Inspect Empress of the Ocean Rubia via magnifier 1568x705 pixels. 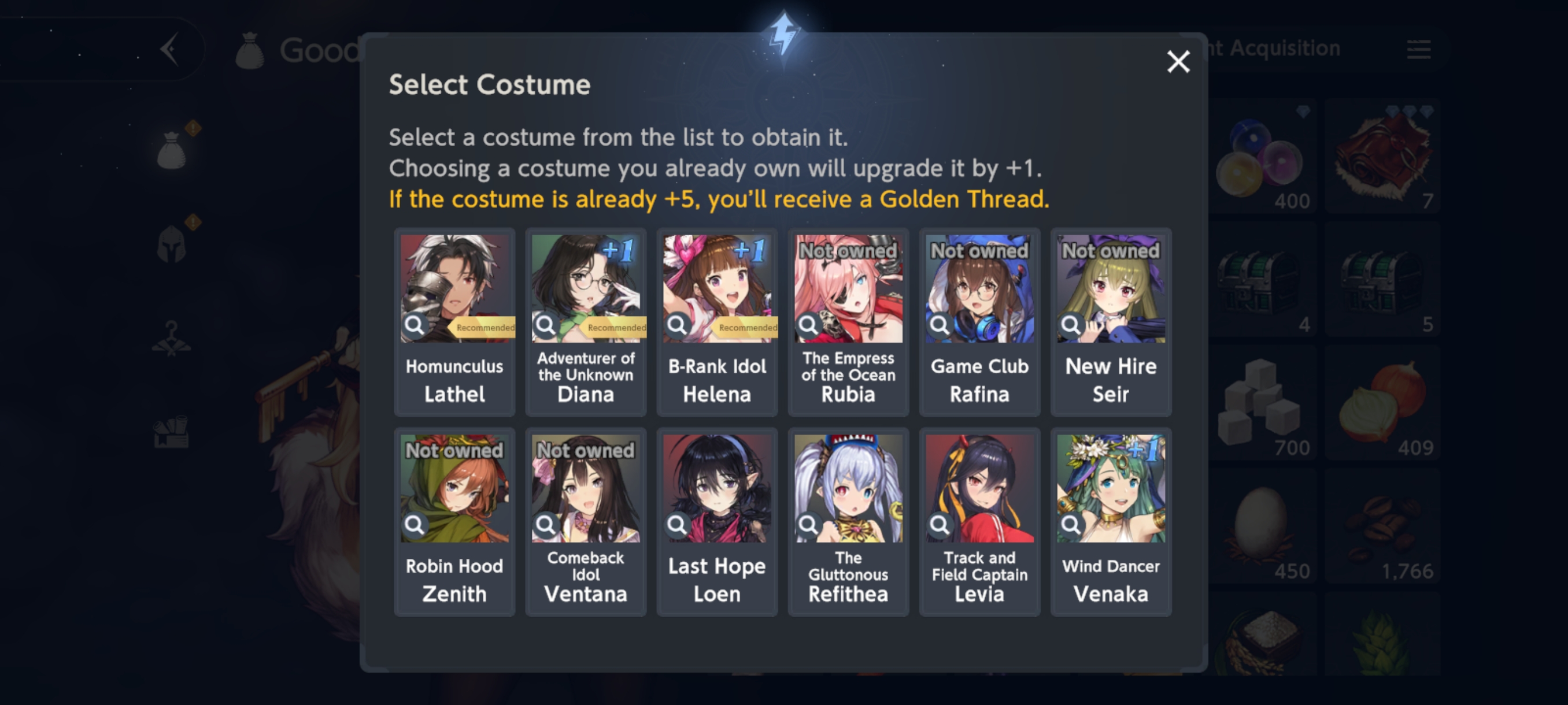click(808, 325)
